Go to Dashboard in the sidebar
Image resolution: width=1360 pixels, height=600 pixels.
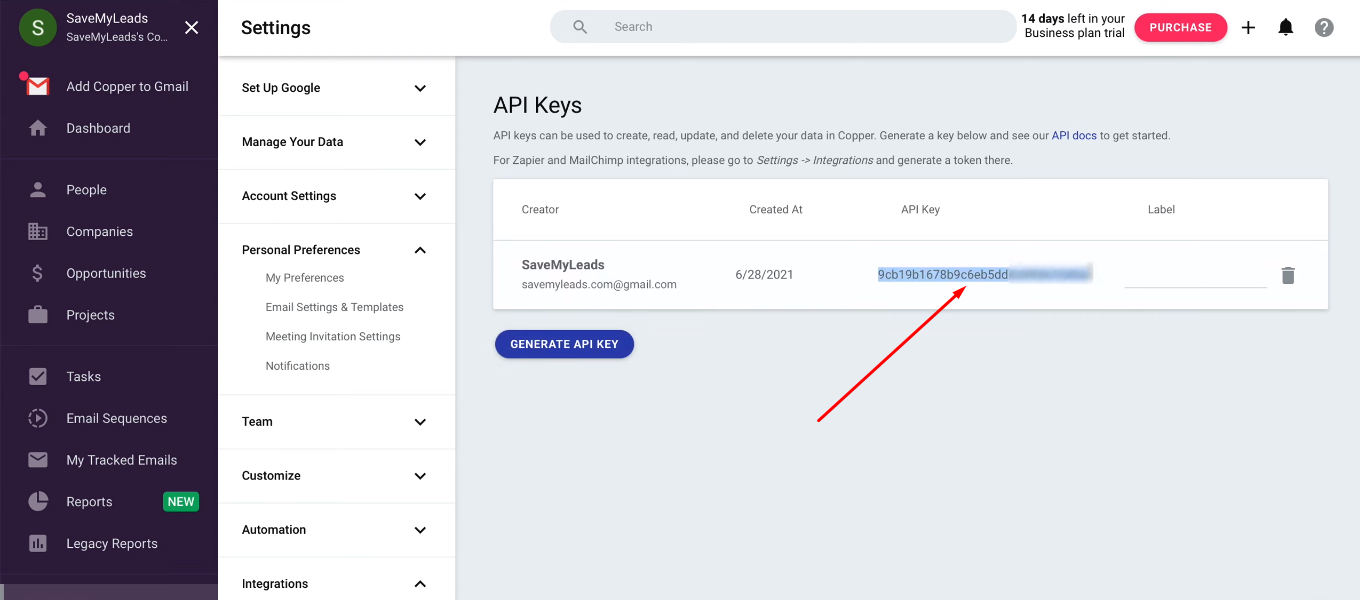pos(98,128)
